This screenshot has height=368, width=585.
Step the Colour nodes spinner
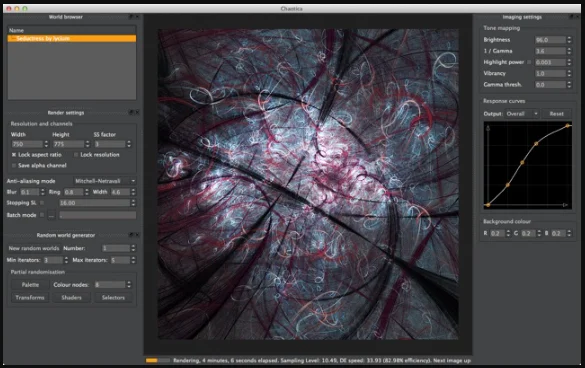coord(129,285)
